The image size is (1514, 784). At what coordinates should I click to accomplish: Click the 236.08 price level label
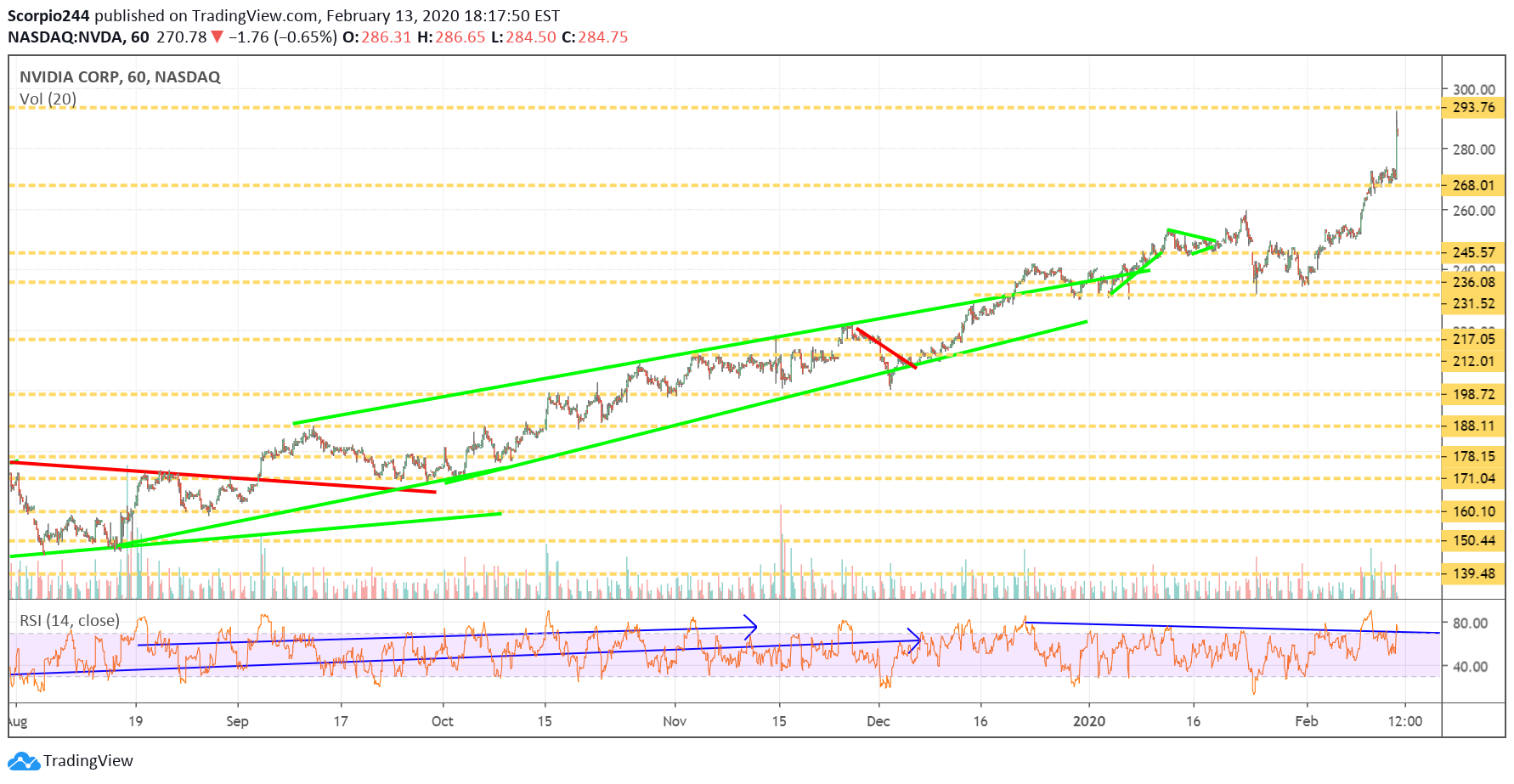click(1473, 282)
